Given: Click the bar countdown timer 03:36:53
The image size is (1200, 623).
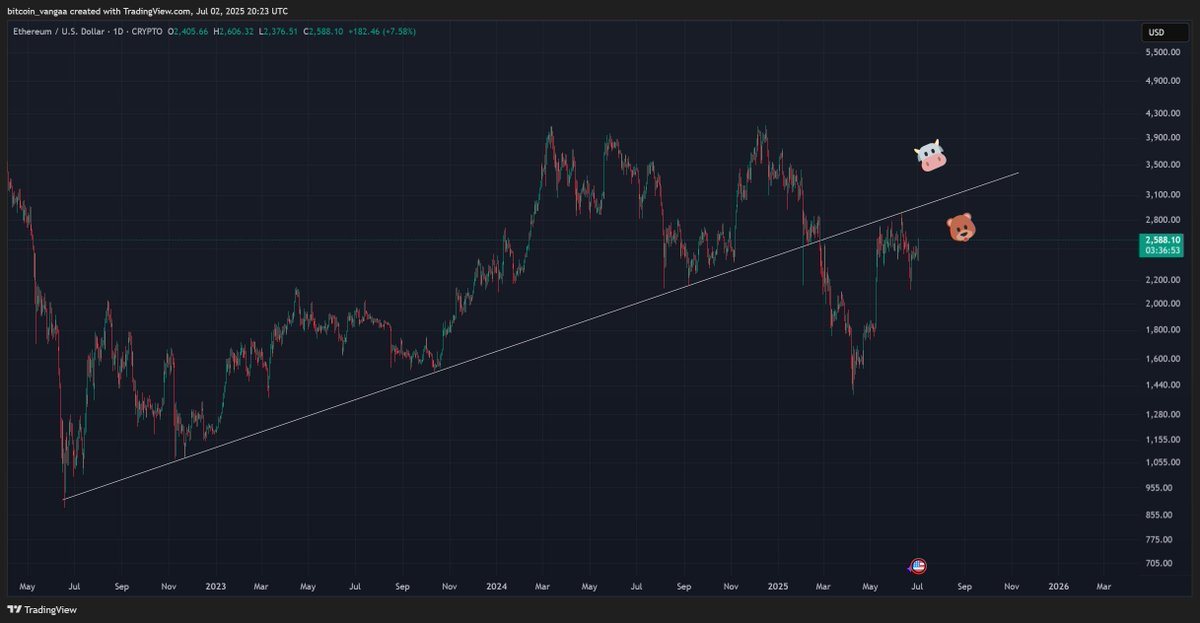Looking at the screenshot, I should tap(1163, 252).
